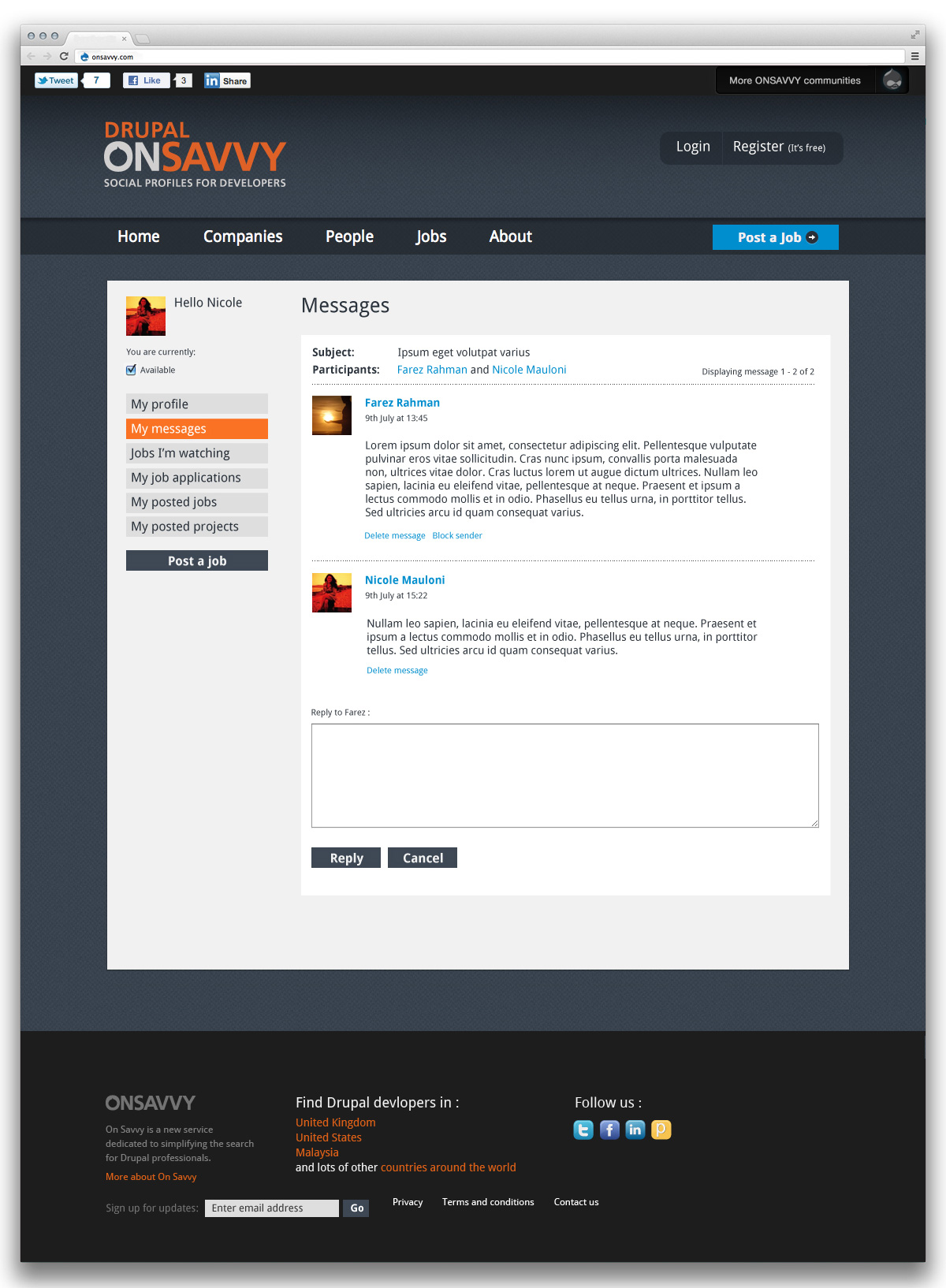Open Nicole Mauloni in the Participants line

(529, 370)
